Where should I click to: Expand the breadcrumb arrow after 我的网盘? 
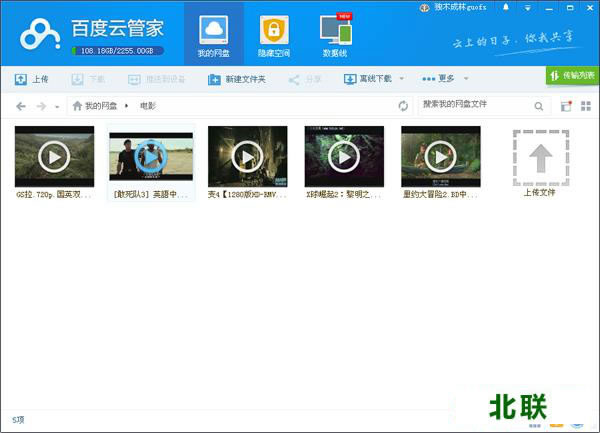point(127,106)
